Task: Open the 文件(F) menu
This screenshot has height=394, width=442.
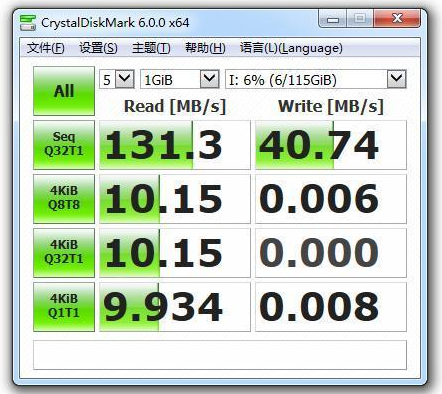Action: pos(46,48)
